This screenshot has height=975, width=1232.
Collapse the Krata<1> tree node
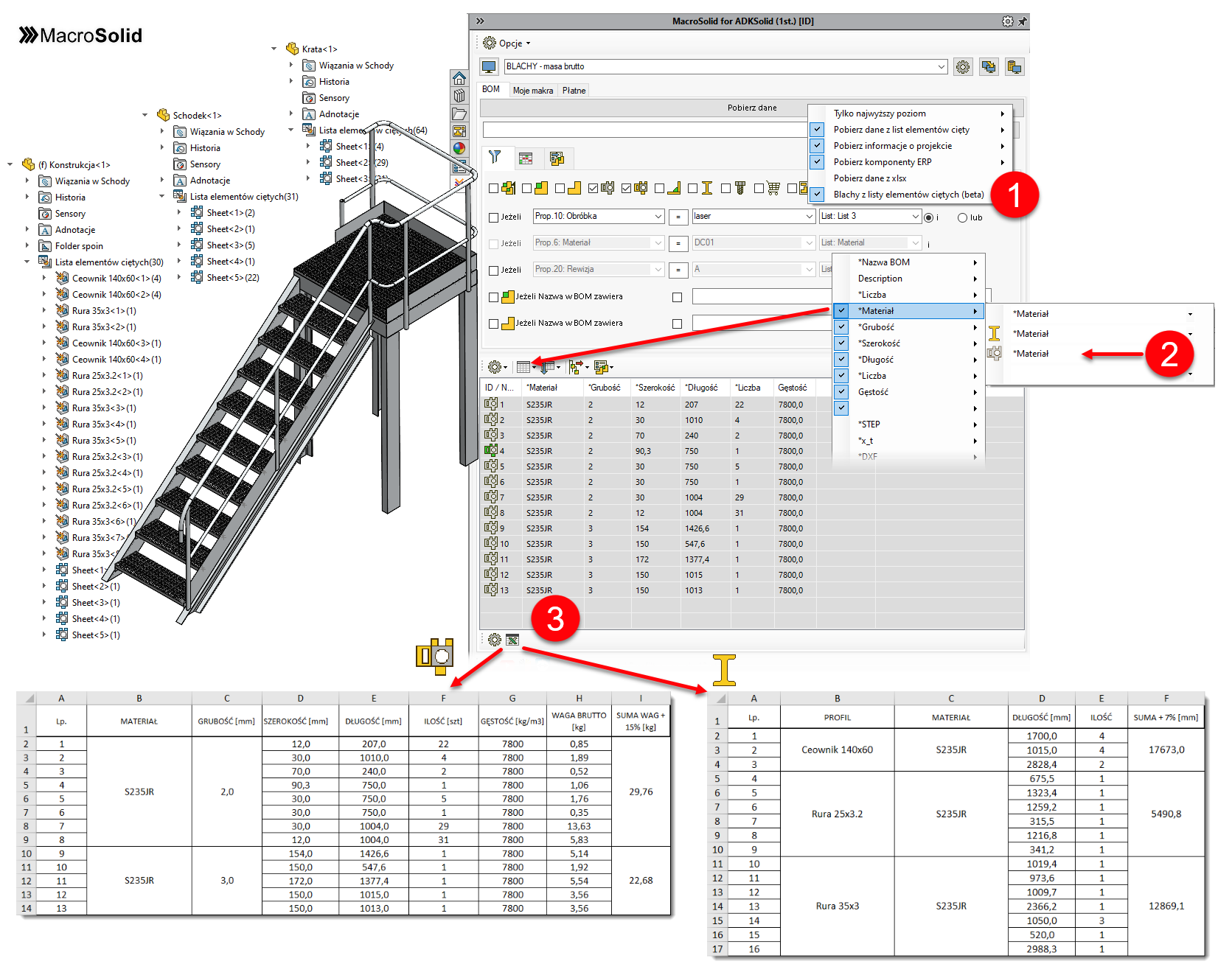[x=274, y=49]
